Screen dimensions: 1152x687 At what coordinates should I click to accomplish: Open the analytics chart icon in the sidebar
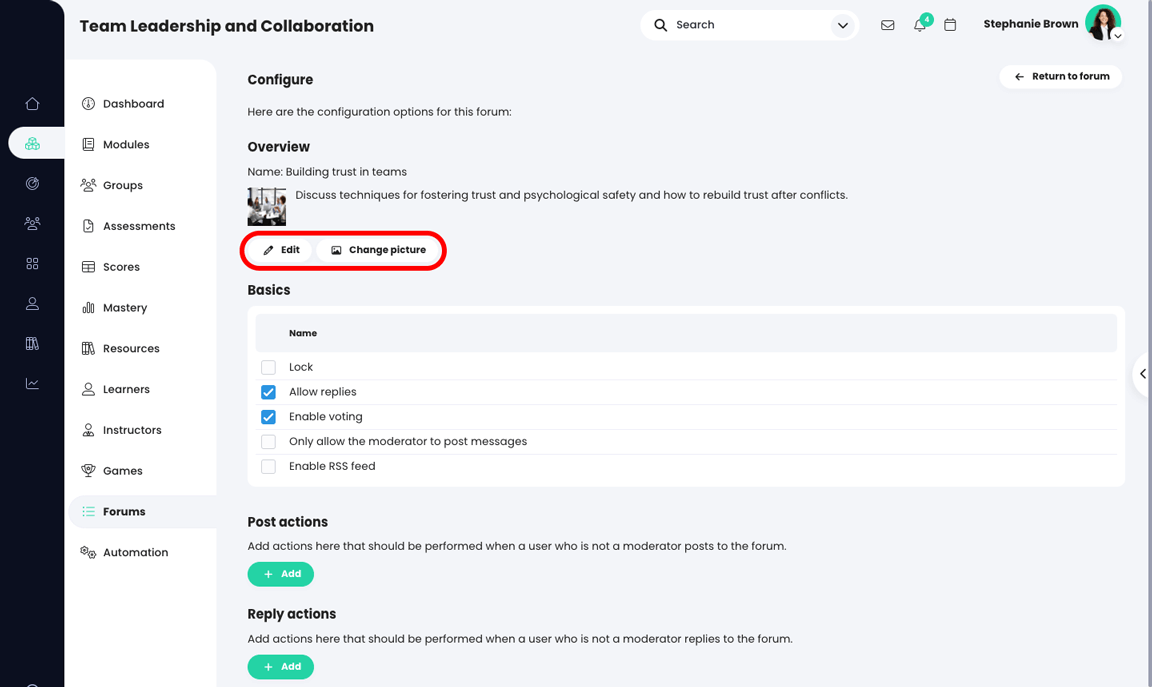[x=31, y=383]
